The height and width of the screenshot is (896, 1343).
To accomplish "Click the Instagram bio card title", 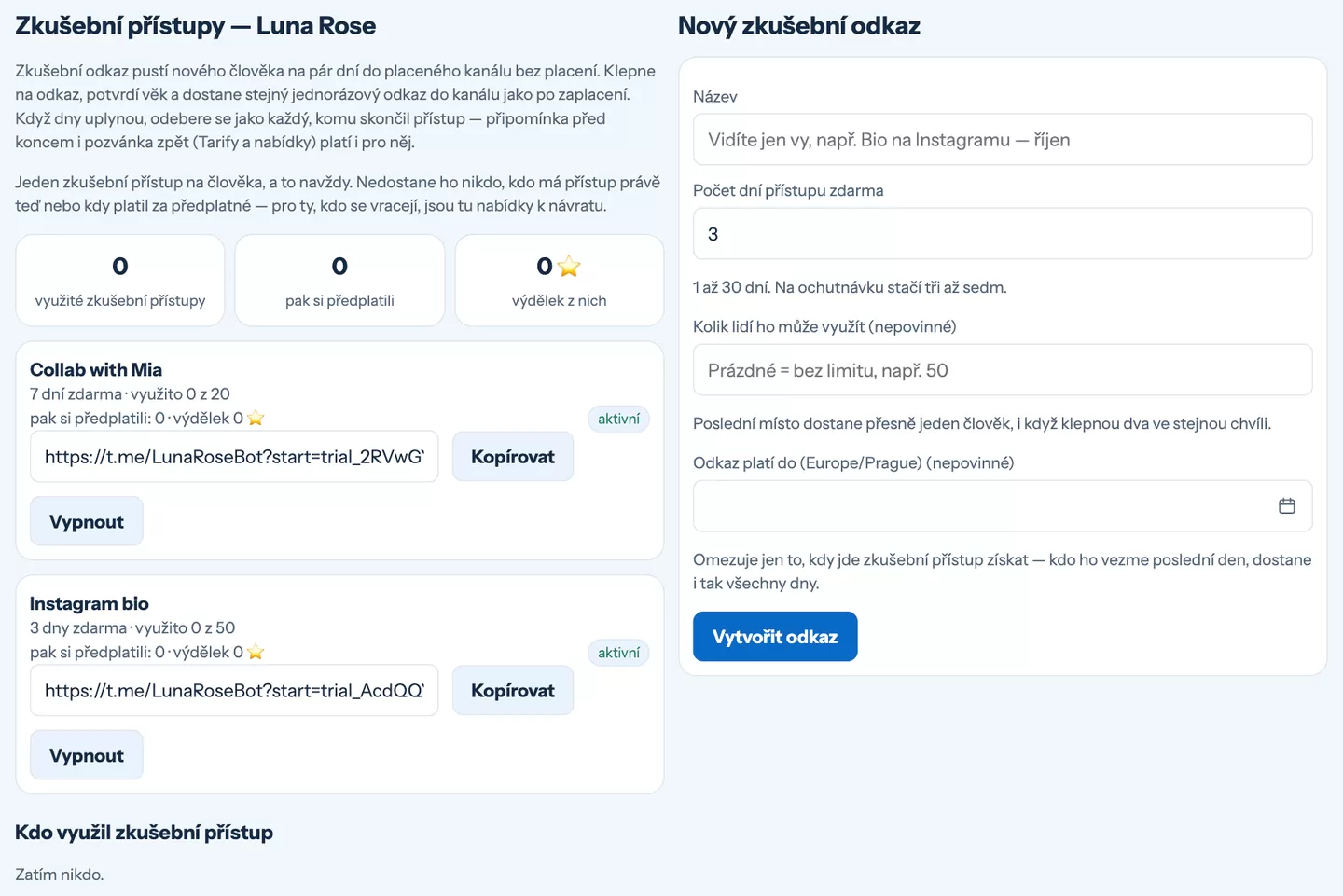I will [x=90, y=604].
